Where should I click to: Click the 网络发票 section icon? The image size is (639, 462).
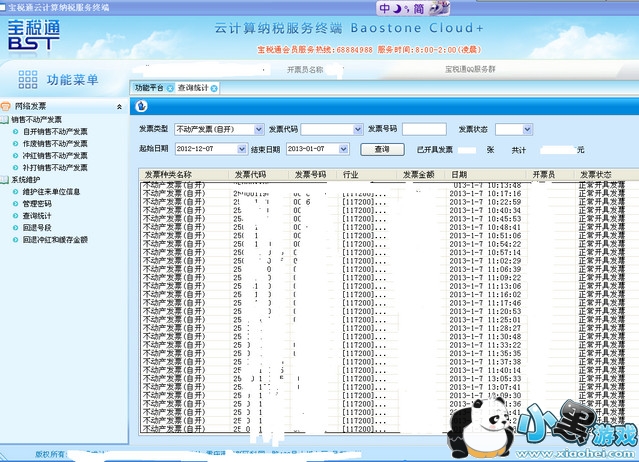point(5,106)
